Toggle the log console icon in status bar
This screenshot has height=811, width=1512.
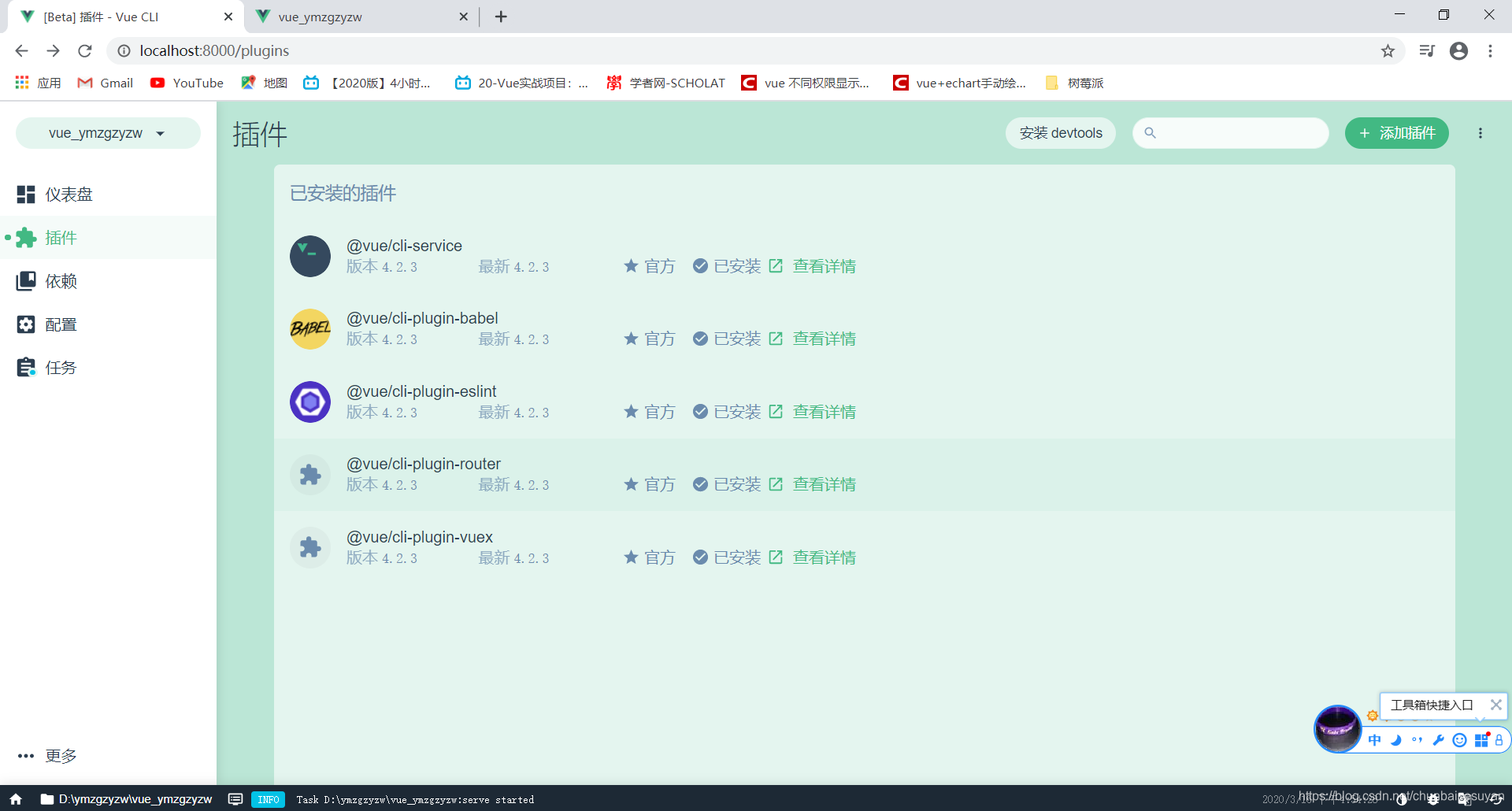coord(235,799)
